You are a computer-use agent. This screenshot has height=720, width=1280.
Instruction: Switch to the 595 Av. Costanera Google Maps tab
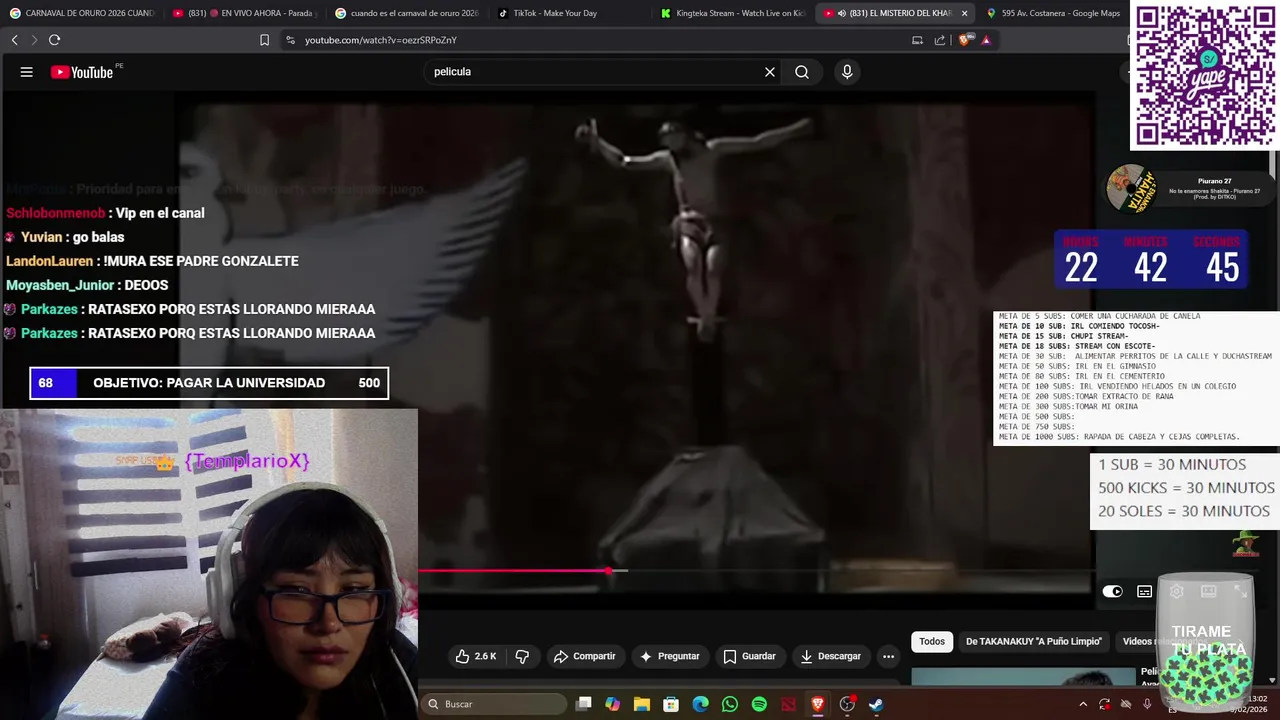click(x=1053, y=13)
